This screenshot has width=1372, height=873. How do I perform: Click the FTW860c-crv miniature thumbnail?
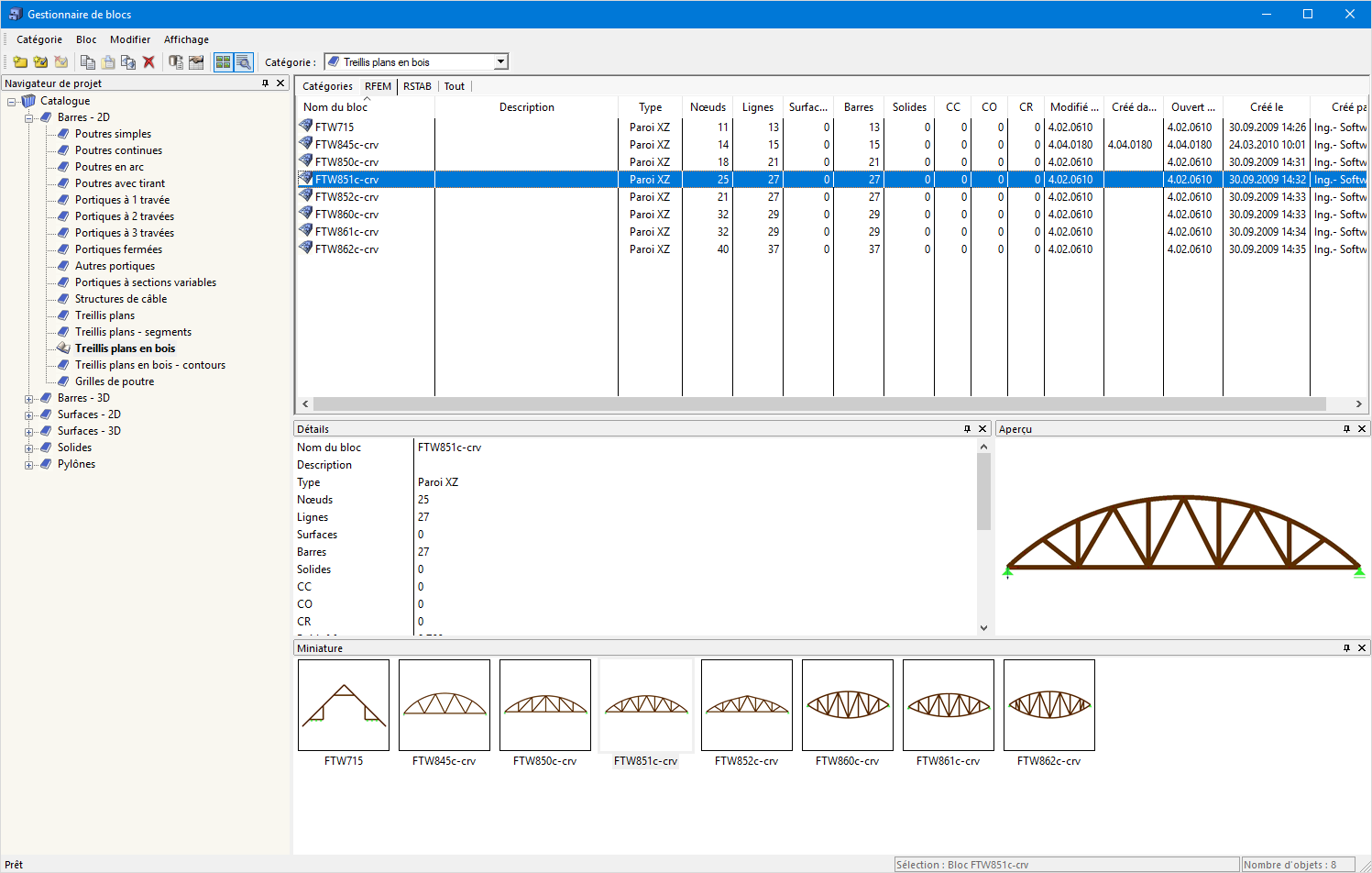pyautogui.click(x=847, y=705)
